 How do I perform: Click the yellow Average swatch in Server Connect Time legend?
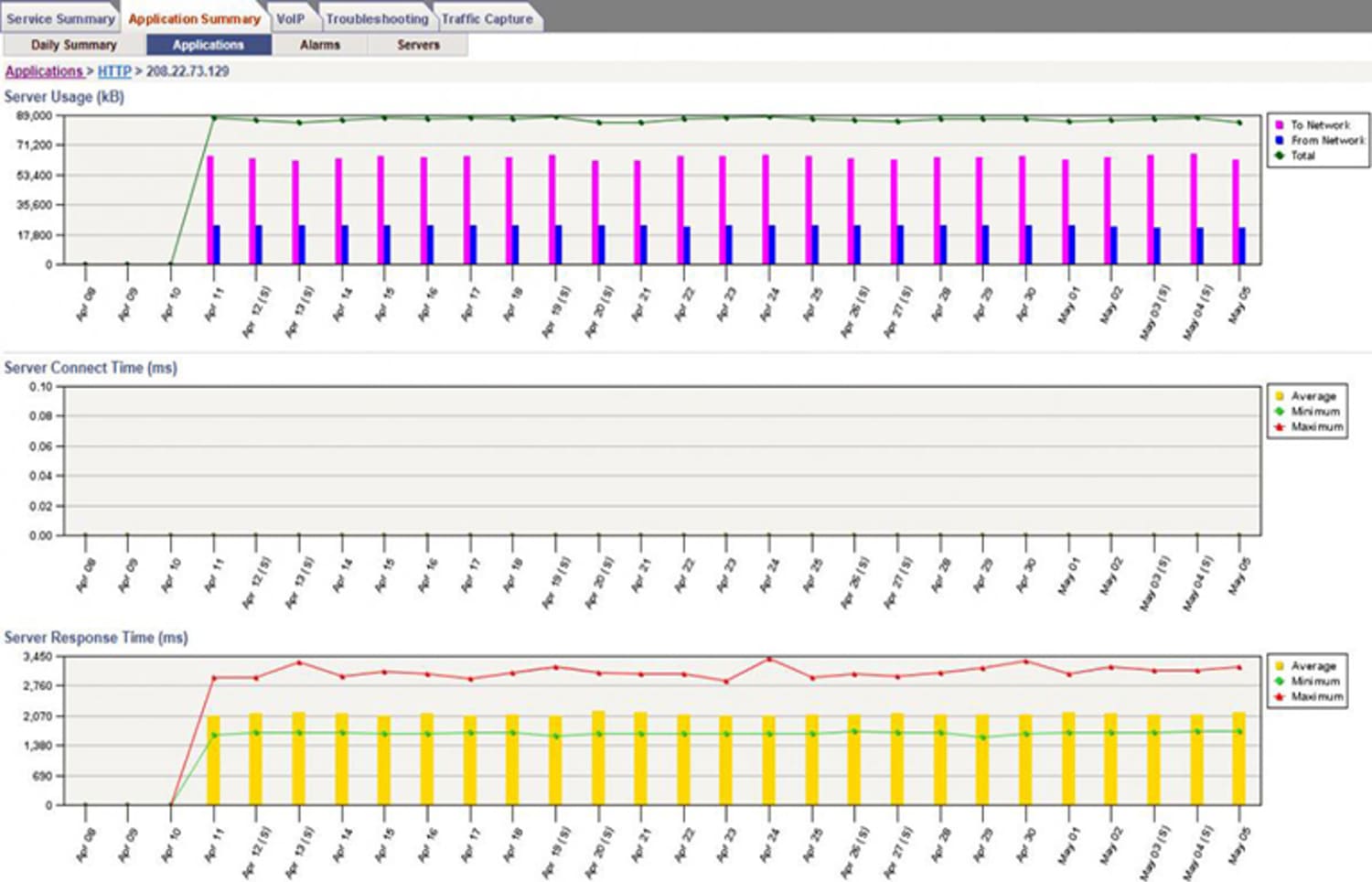coord(1279,396)
